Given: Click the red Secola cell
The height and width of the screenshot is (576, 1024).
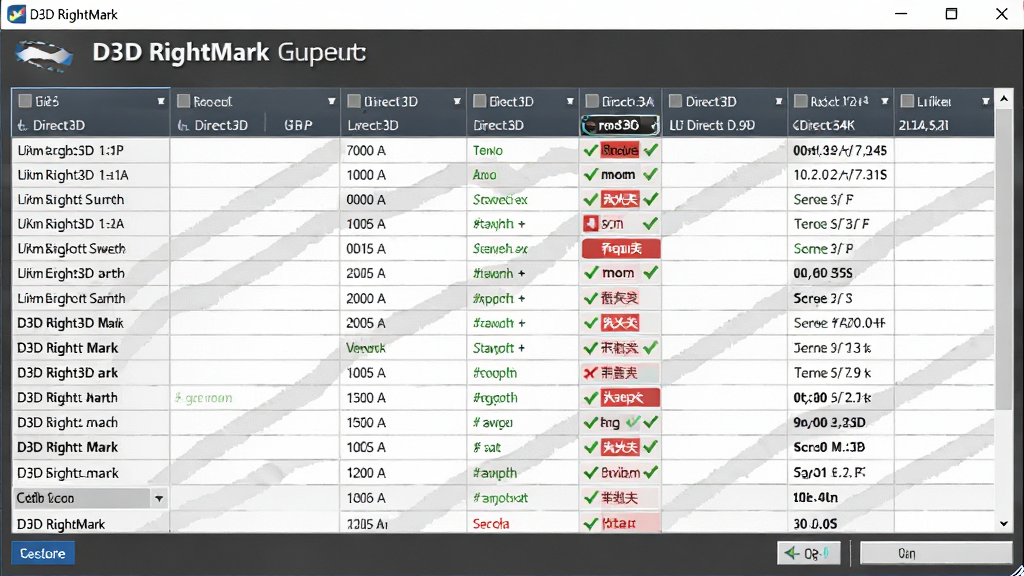Looking at the screenshot, I should pos(490,524).
